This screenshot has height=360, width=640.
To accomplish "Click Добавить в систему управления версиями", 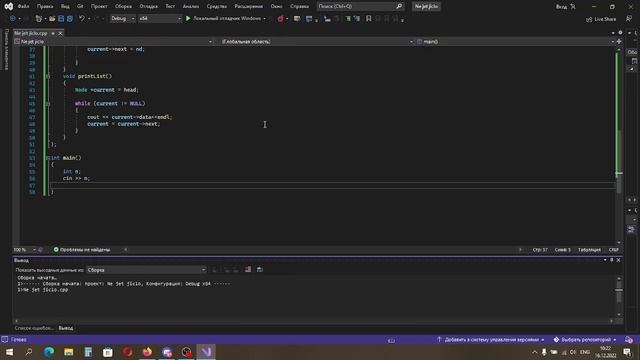I will pyautogui.click(x=491, y=340).
